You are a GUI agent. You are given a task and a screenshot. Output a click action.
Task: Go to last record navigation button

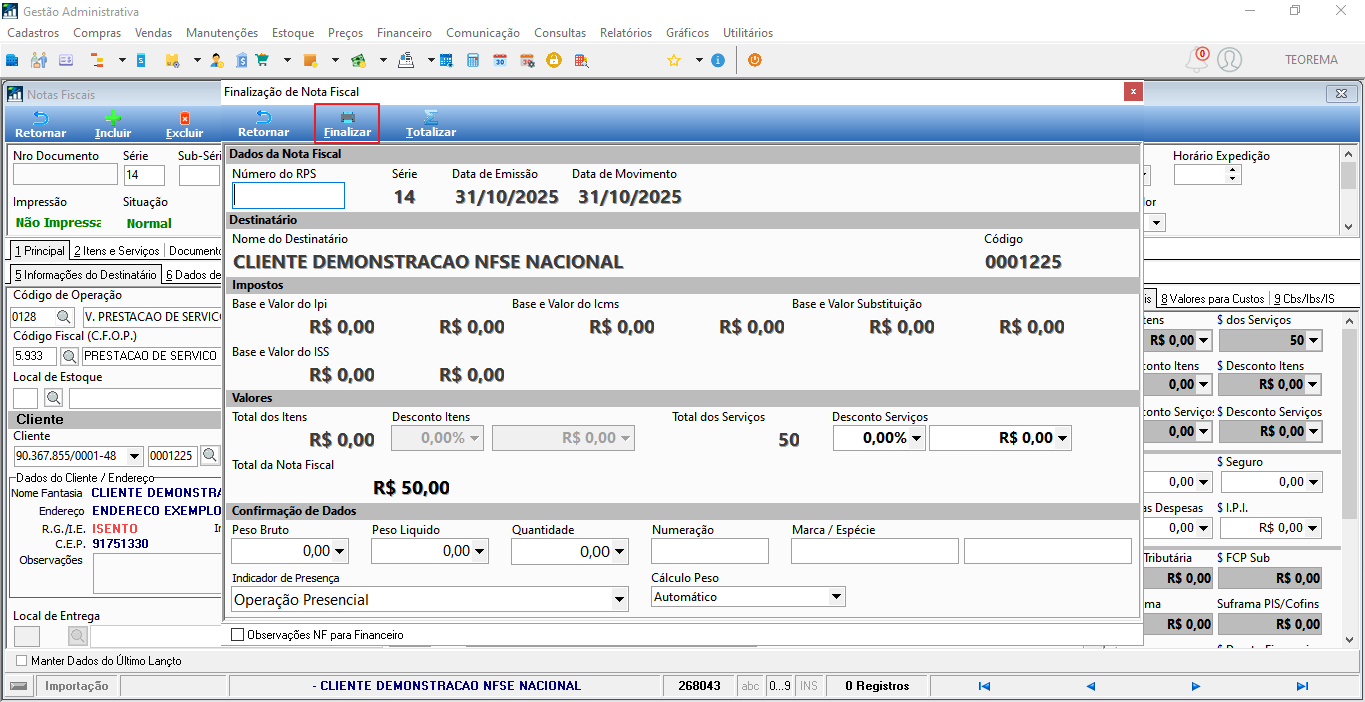[x=1302, y=686]
